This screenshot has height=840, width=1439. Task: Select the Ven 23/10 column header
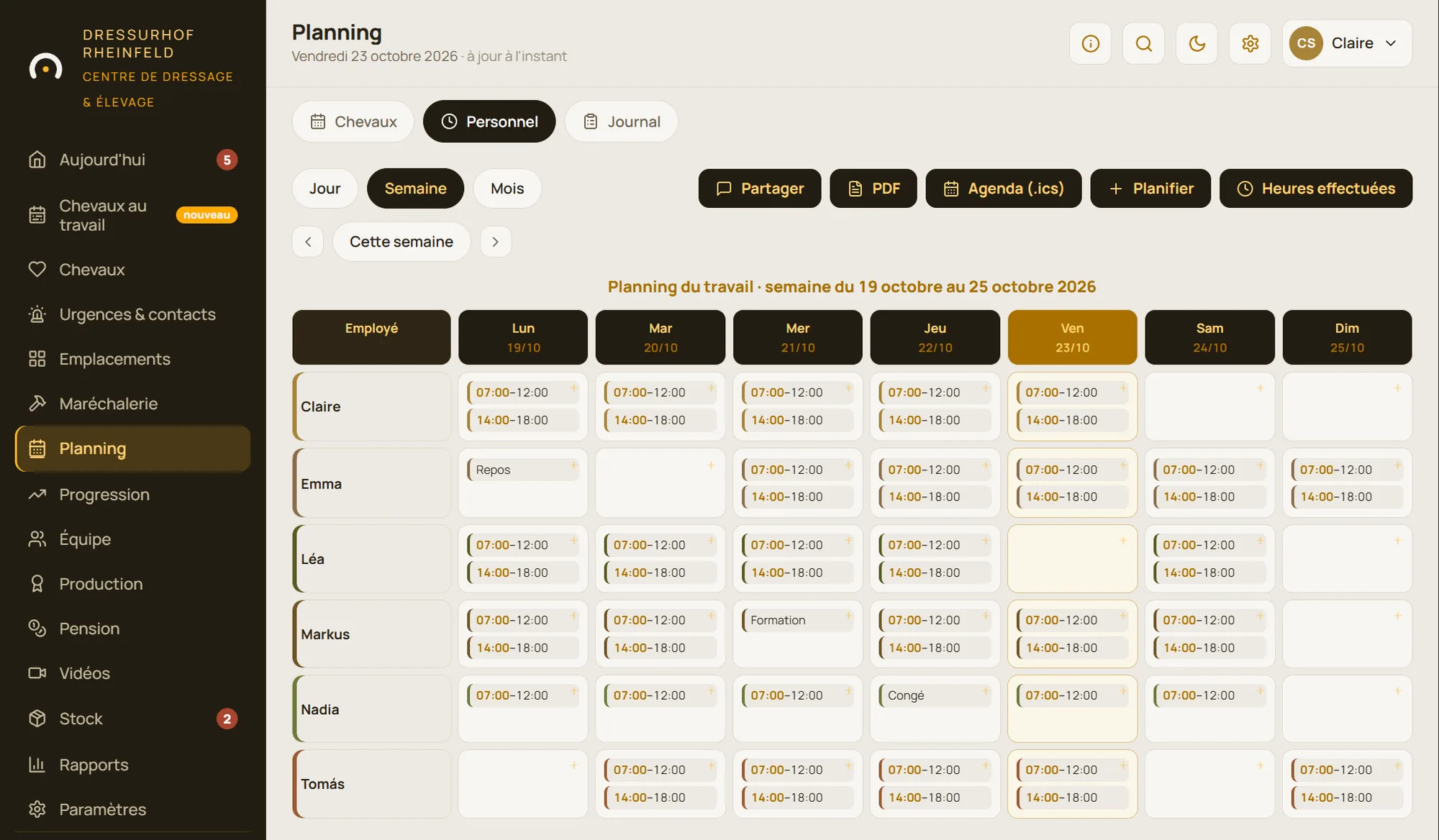(1072, 337)
